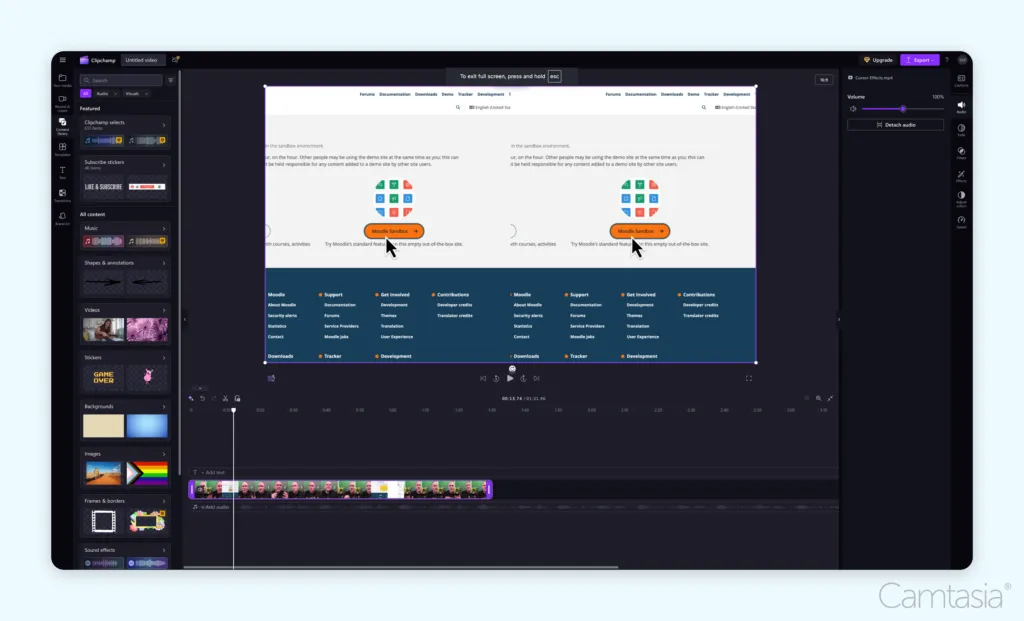
Task: Open the Fade properties icon
Action: coord(961,130)
